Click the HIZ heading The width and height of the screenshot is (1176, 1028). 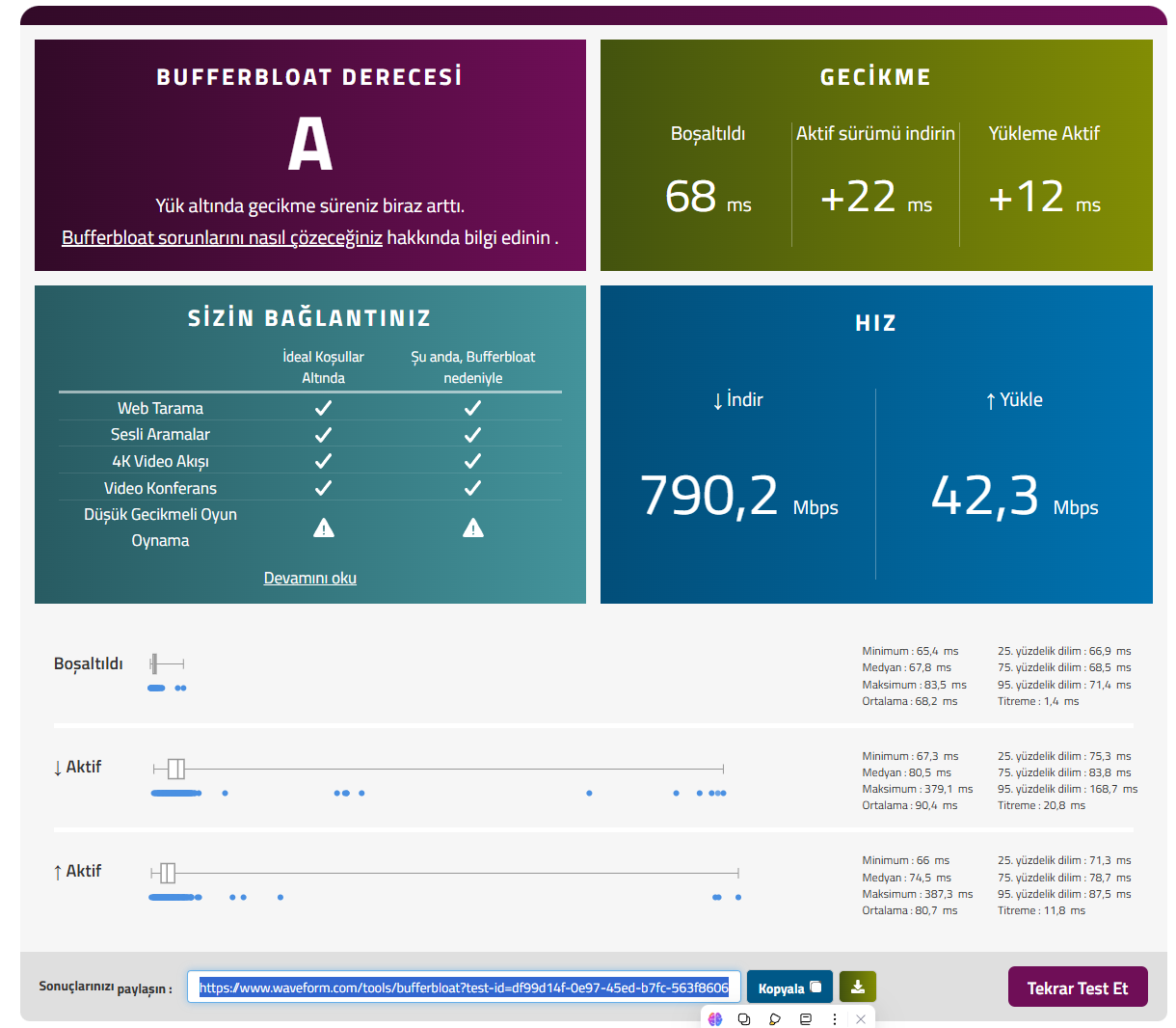pos(875,323)
